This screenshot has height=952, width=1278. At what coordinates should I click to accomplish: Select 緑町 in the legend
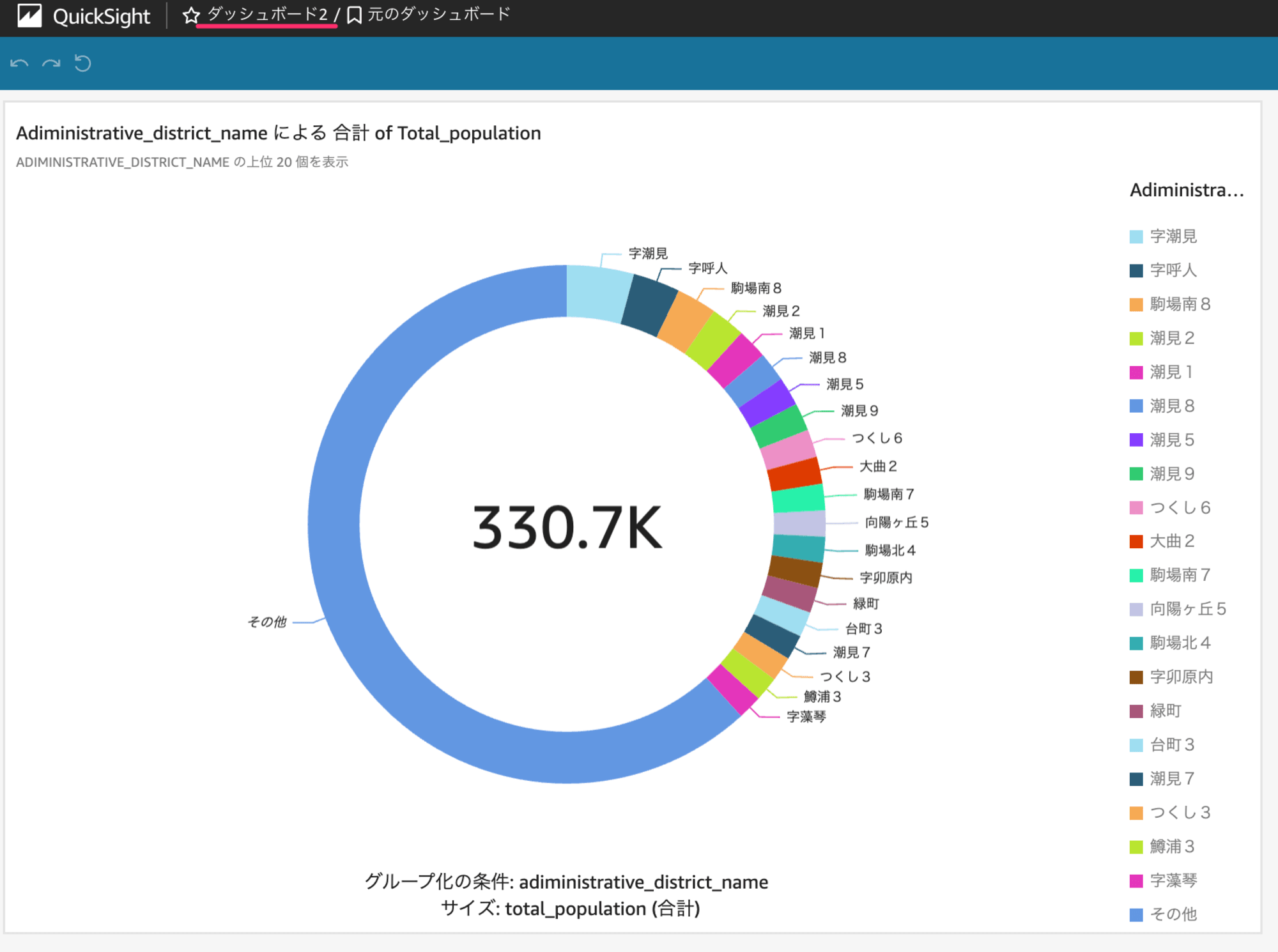tap(1155, 710)
